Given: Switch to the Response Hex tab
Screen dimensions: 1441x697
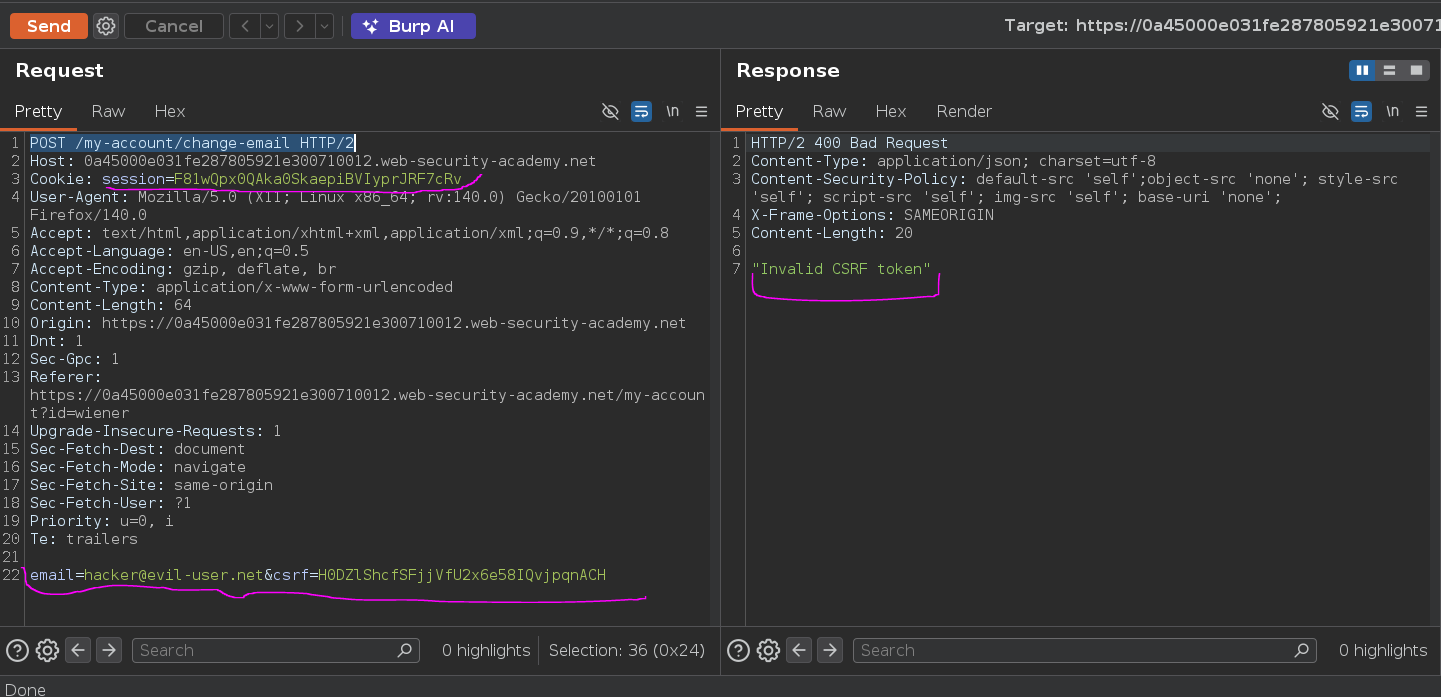Looking at the screenshot, I should tap(891, 111).
